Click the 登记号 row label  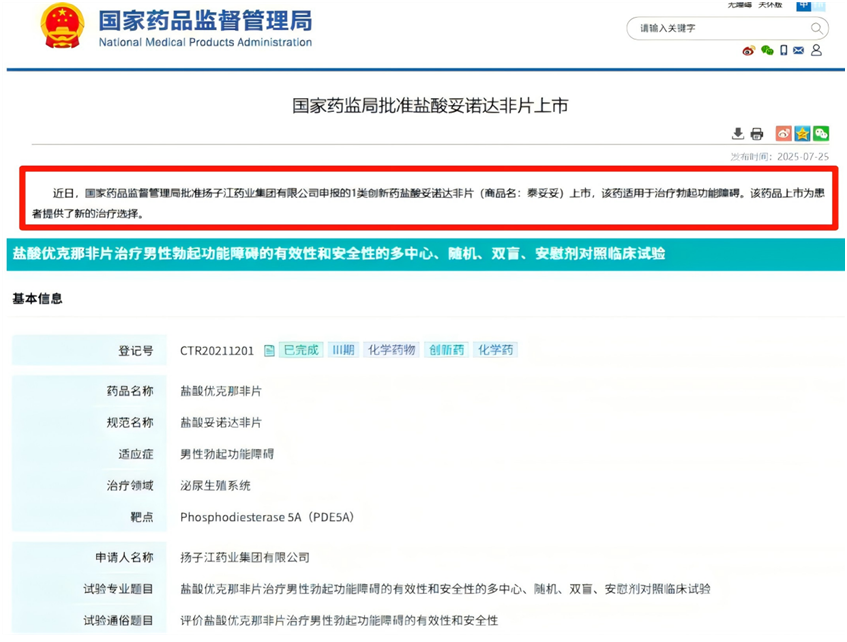pyautogui.click(x=136, y=351)
